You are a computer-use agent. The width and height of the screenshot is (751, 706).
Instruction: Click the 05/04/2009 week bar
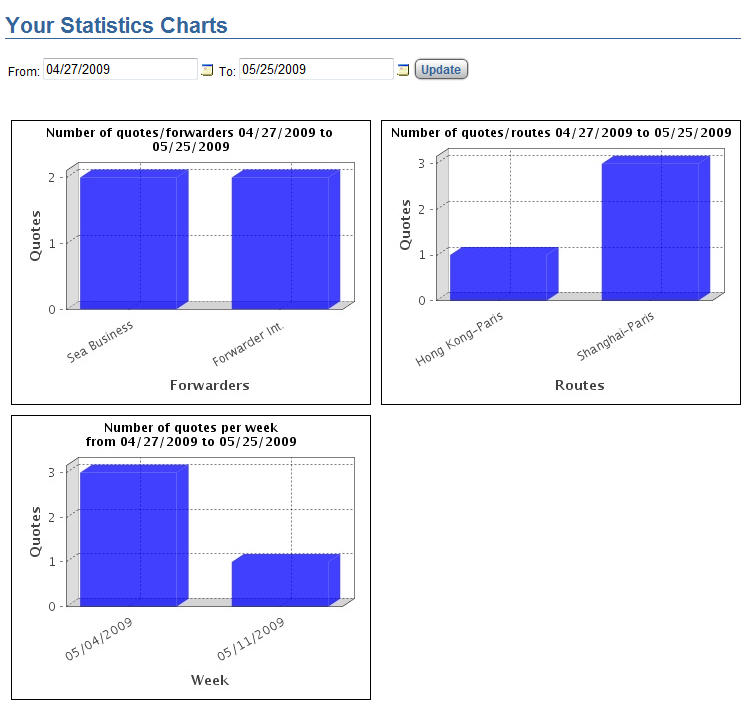pyautogui.click(x=130, y=537)
